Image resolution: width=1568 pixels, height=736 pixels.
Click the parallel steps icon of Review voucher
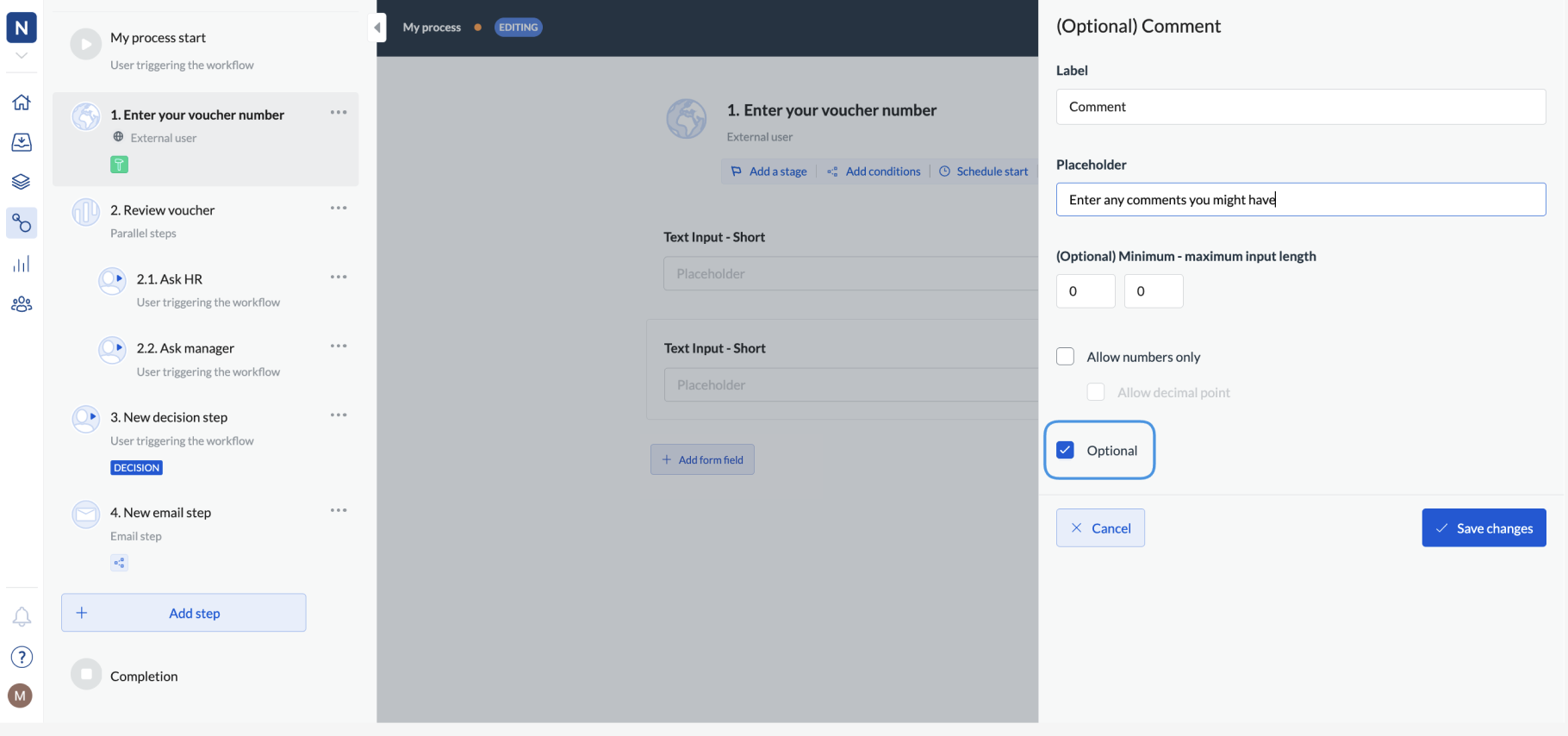tap(86, 211)
